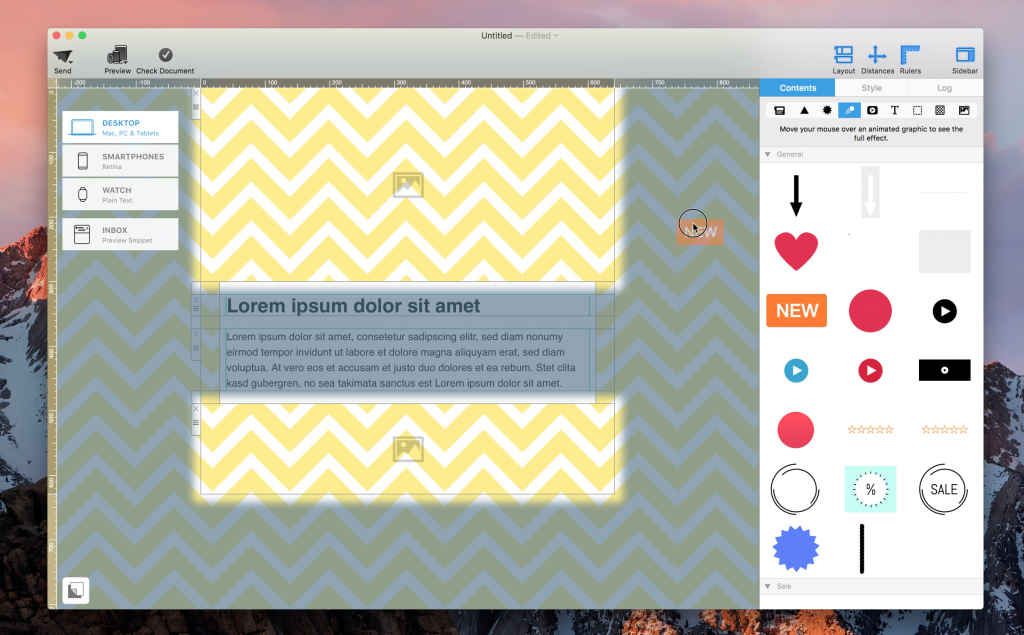Pick the red heart graphic
The width and height of the screenshot is (1024, 635).
(x=795, y=250)
